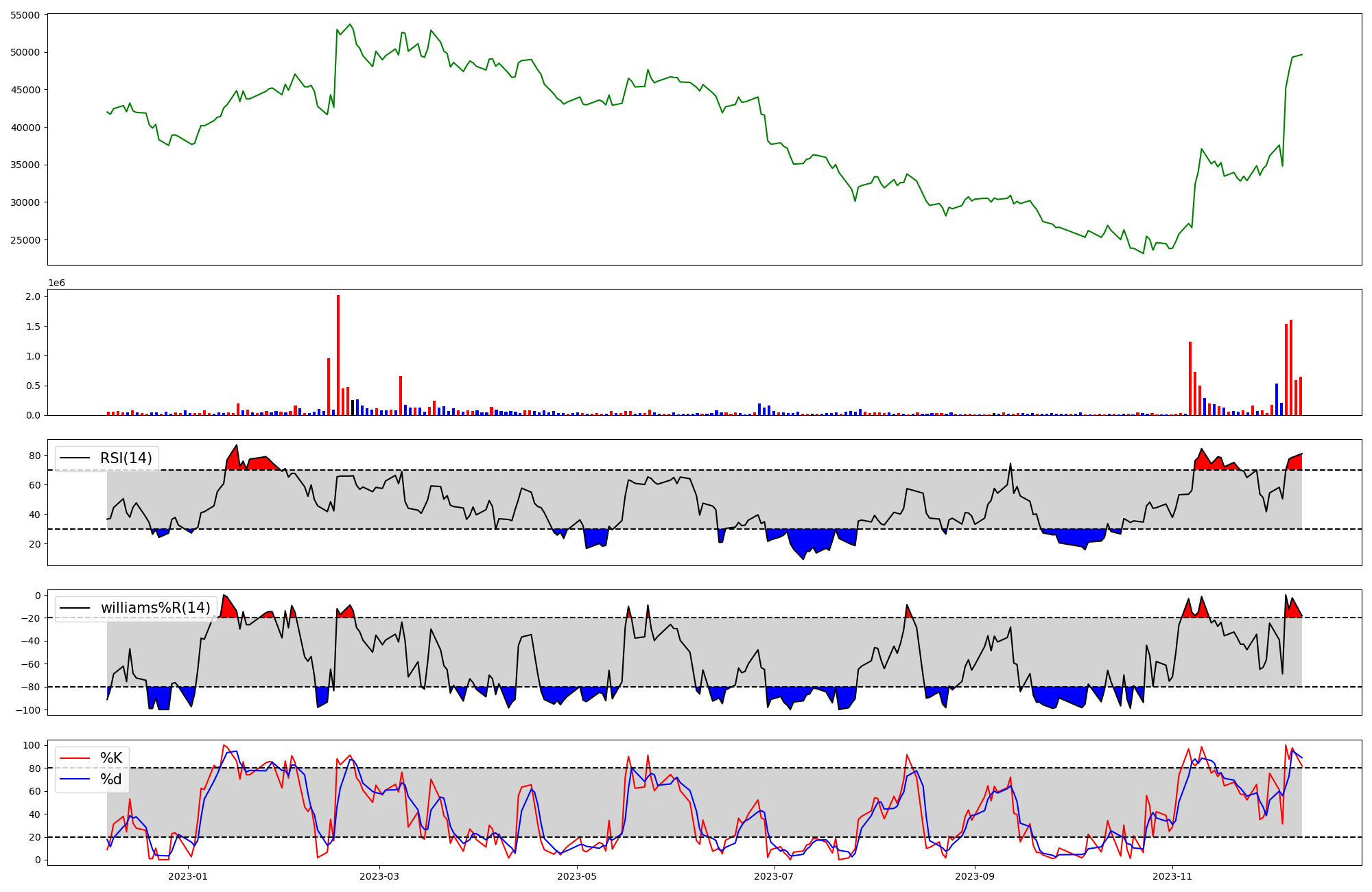
Task: Click the 55000 price axis label
Action: point(25,15)
